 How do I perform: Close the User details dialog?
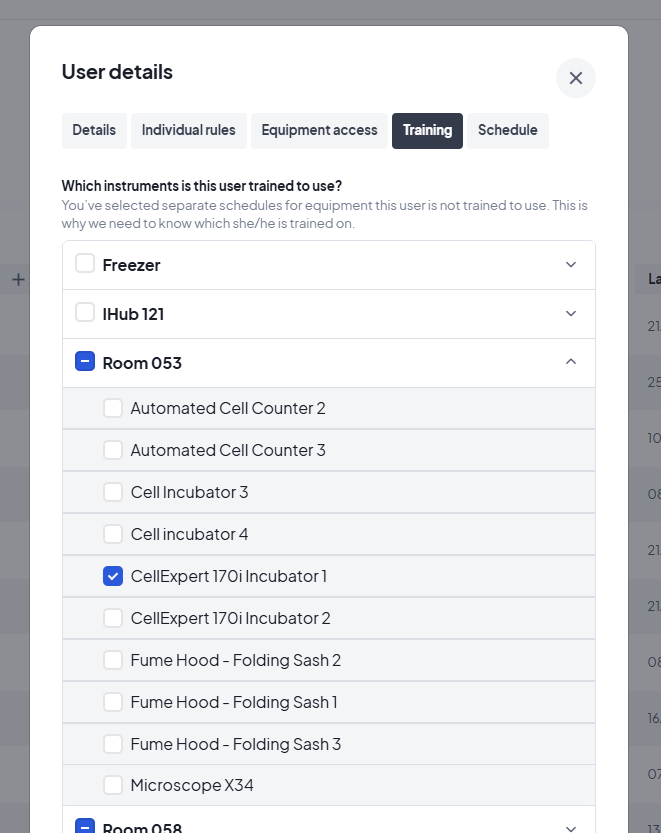pos(576,78)
